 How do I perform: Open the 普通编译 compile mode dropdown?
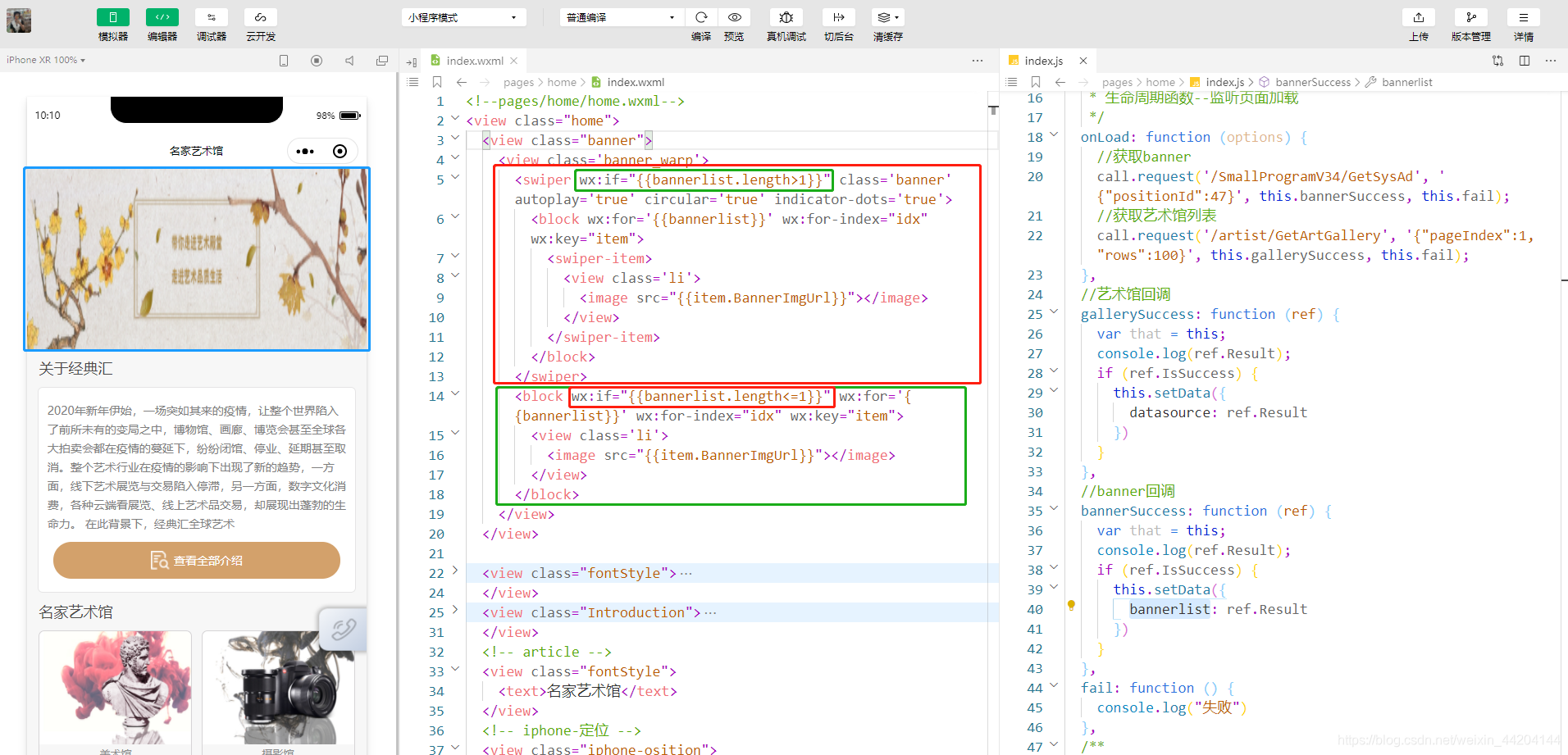(621, 17)
